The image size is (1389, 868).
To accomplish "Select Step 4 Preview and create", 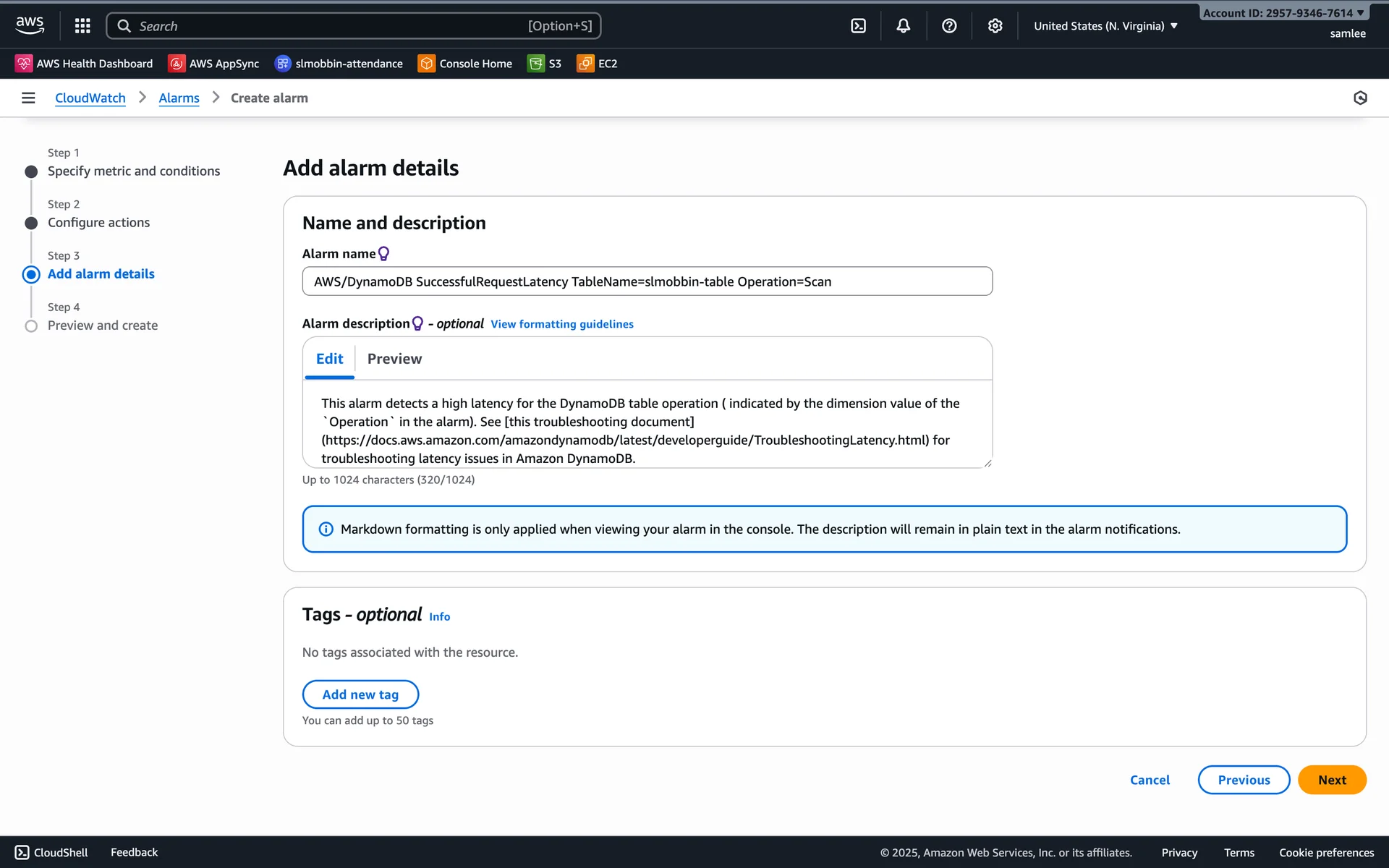I will 103,325.
